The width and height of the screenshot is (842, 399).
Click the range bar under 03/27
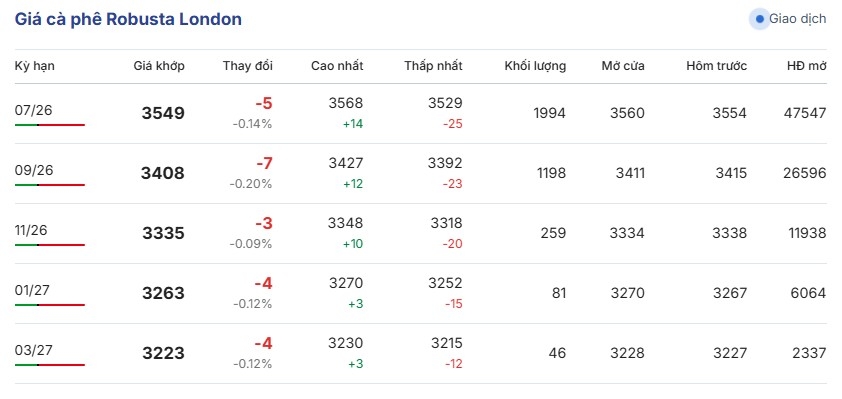50,365
